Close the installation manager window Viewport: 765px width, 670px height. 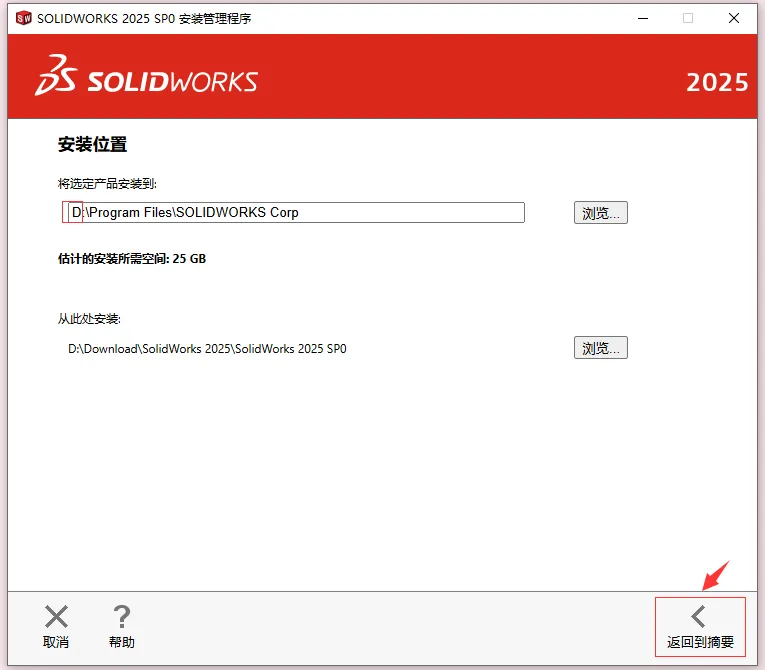[x=734, y=18]
